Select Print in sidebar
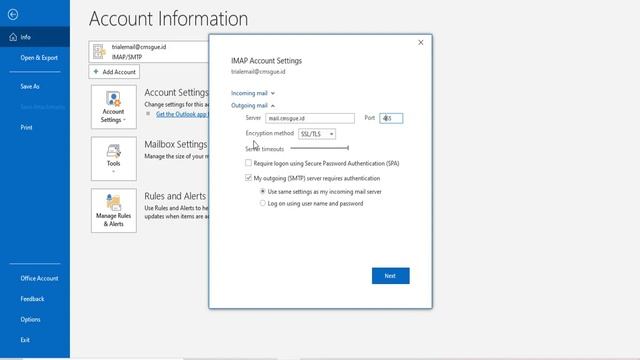Viewport: 640px width, 360px height. (26, 127)
